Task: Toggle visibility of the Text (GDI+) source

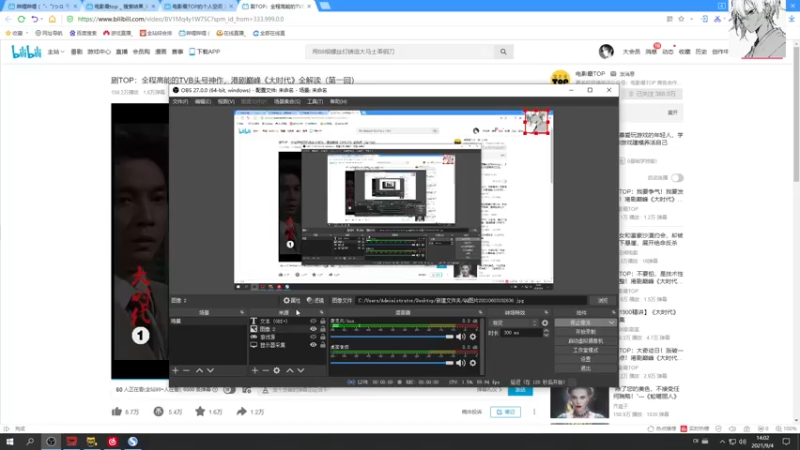Action: [x=313, y=321]
